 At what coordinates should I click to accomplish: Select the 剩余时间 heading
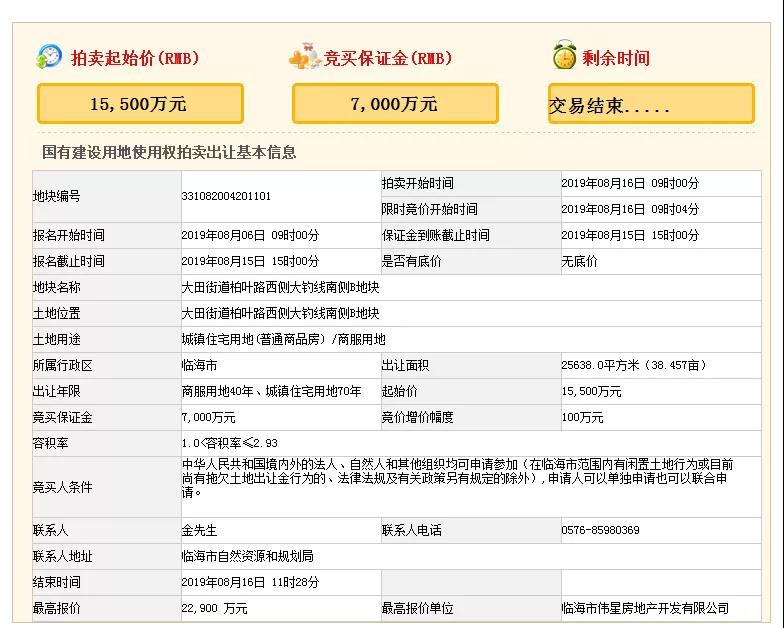(x=616, y=58)
